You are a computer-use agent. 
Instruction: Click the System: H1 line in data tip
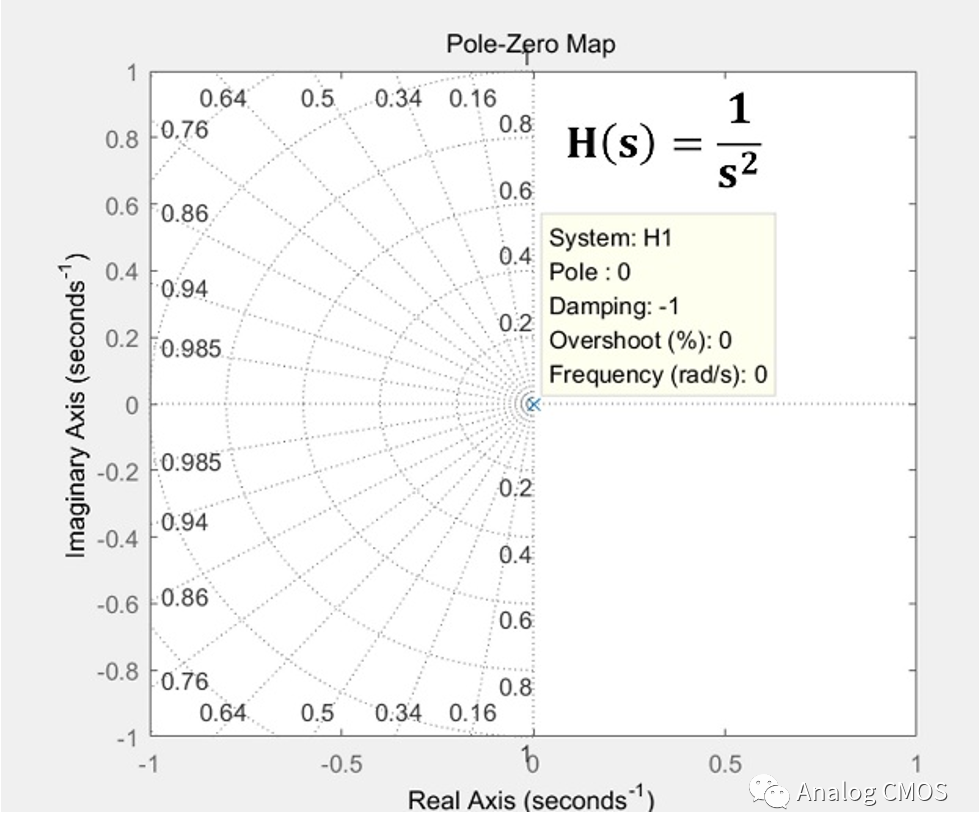pyautogui.click(x=599, y=238)
